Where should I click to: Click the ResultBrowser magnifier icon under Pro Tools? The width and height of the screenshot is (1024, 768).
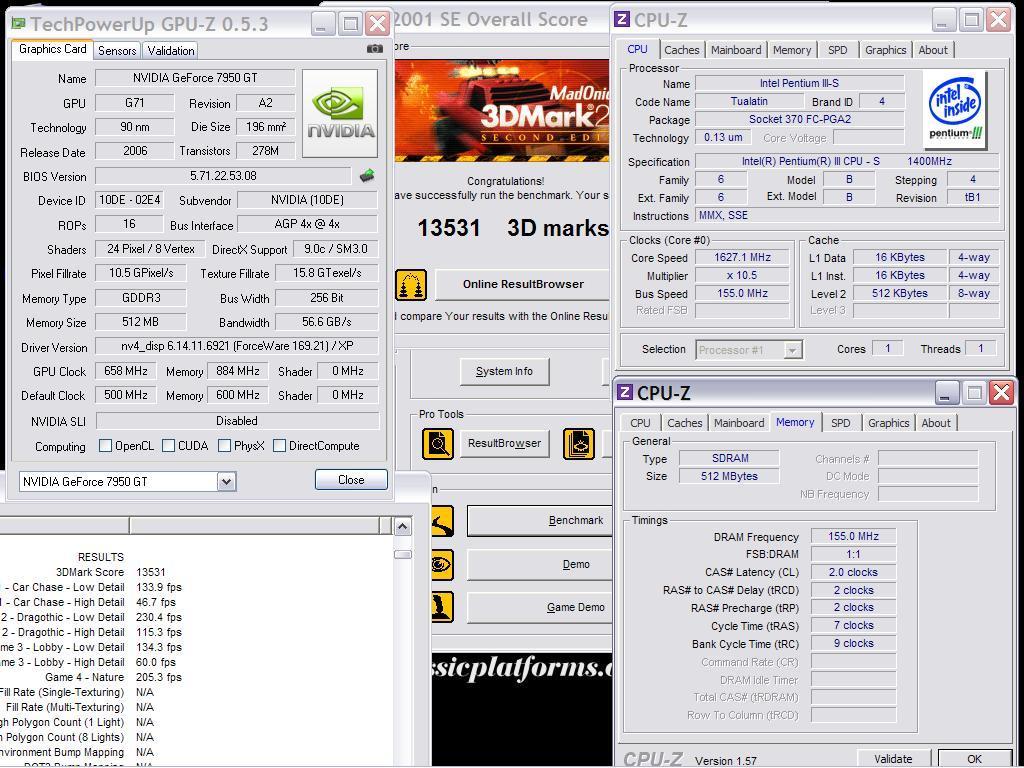point(438,443)
